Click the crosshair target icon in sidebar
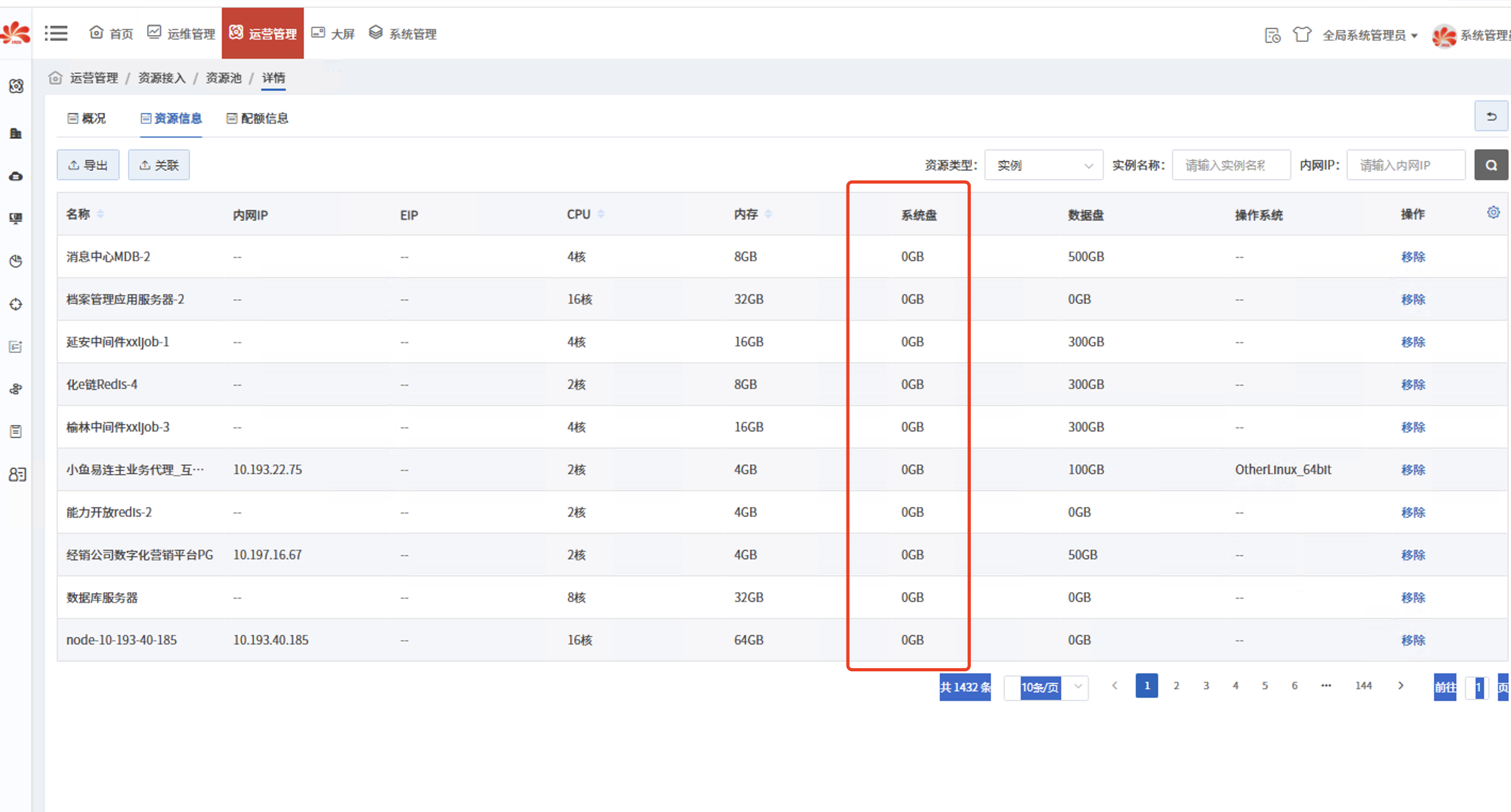This screenshot has width=1511, height=812. coord(16,305)
